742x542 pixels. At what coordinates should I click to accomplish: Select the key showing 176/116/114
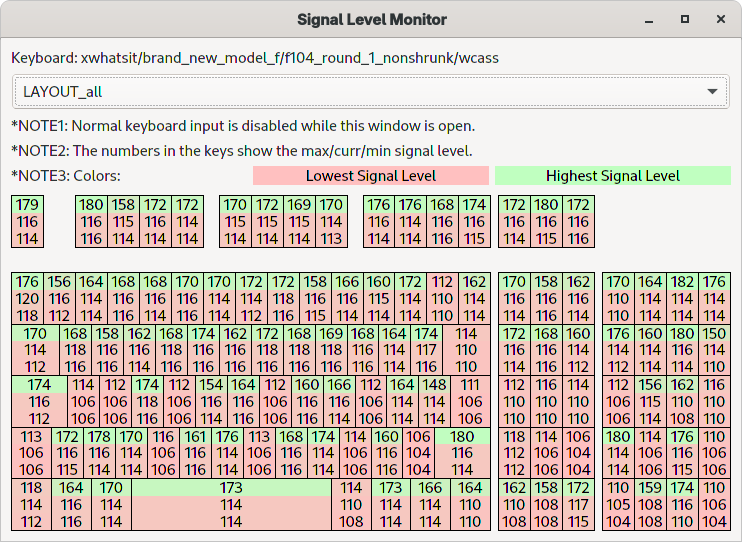[379, 222]
